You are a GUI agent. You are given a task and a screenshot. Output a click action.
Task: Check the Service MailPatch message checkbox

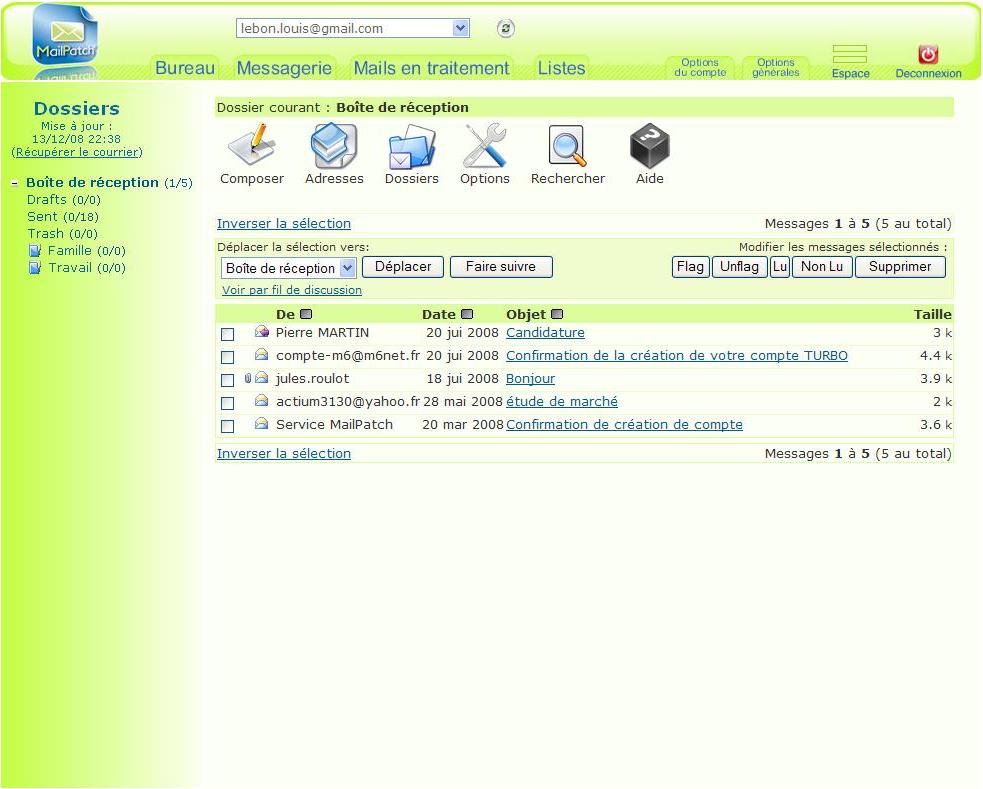228,426
